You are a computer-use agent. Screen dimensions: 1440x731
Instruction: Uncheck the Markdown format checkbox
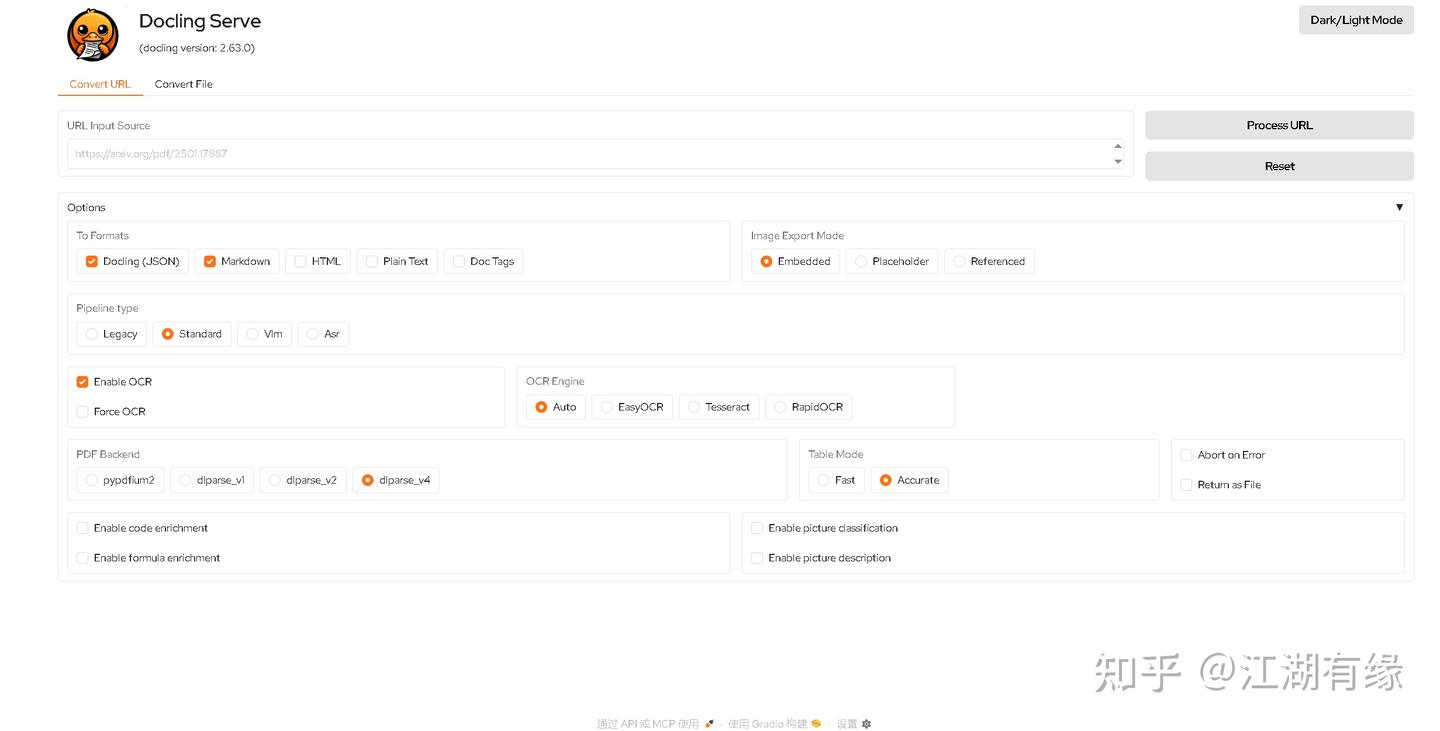click(210, 262)
